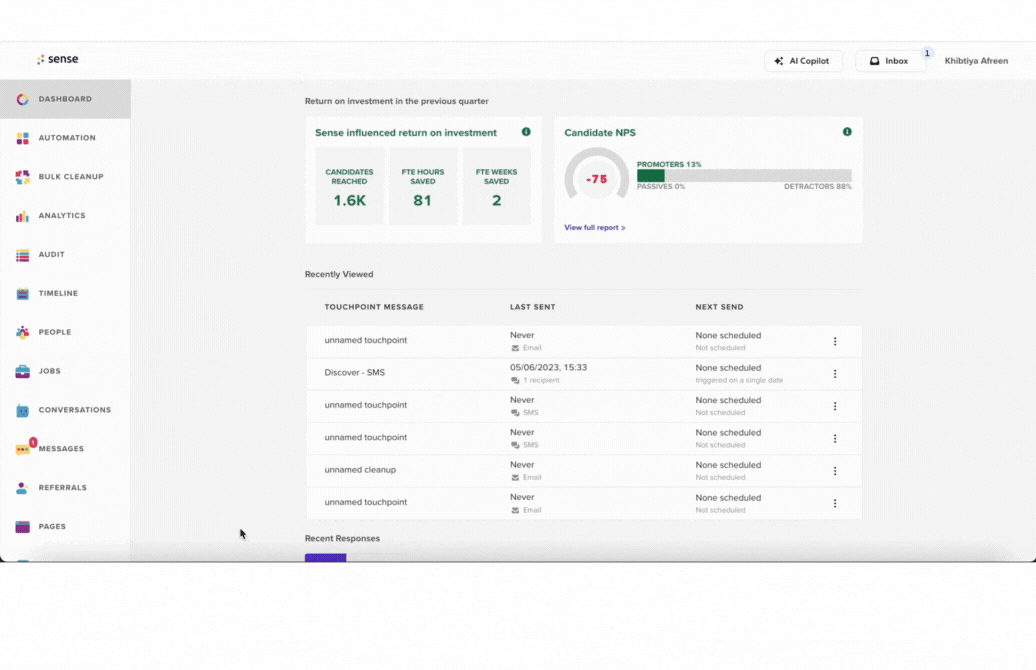Click the Next Send column header

719,307
